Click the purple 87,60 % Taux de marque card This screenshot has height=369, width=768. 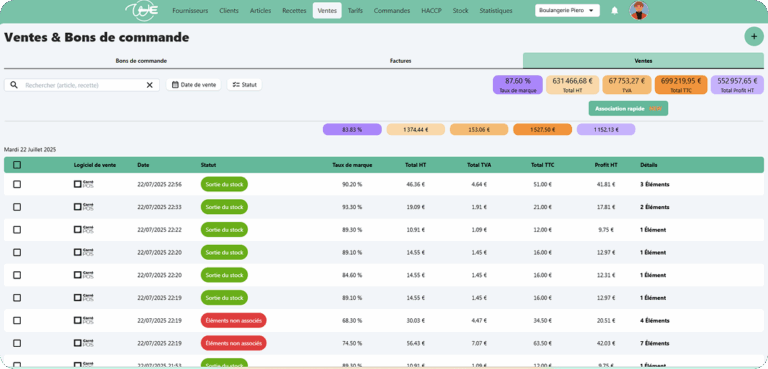click(x=518, y=85)
